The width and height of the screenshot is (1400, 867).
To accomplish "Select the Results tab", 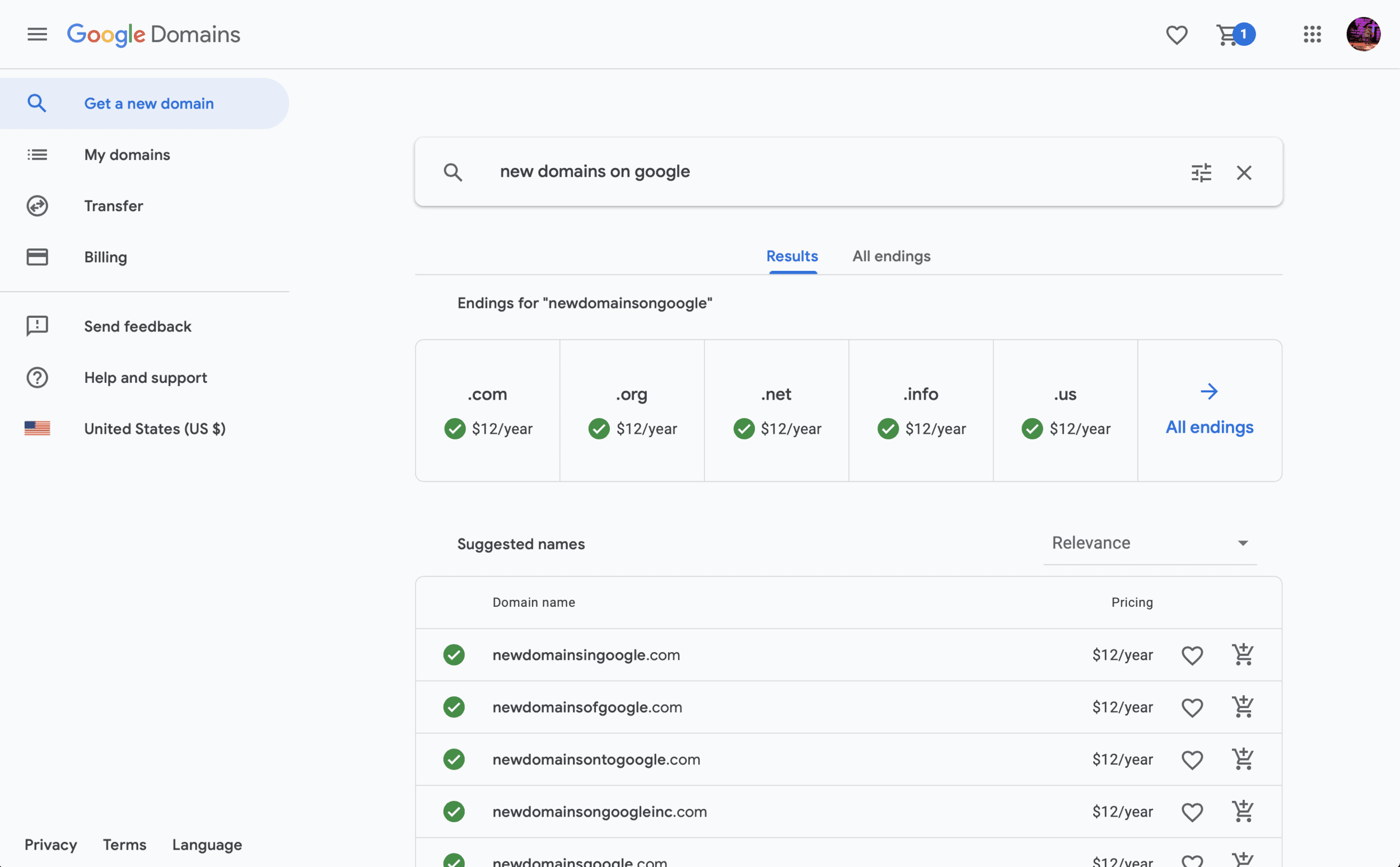I will pos(791,255).
